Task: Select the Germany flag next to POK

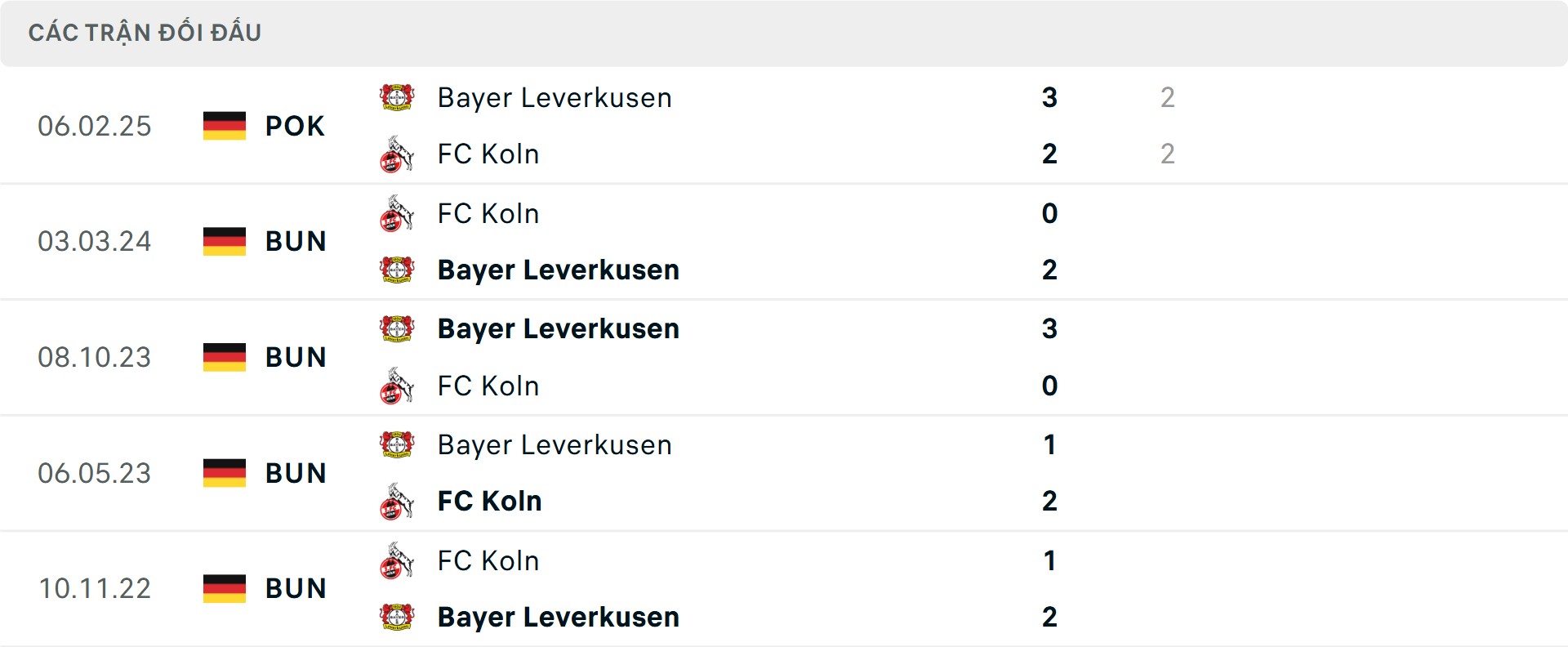Action: [x=225, y=126]
